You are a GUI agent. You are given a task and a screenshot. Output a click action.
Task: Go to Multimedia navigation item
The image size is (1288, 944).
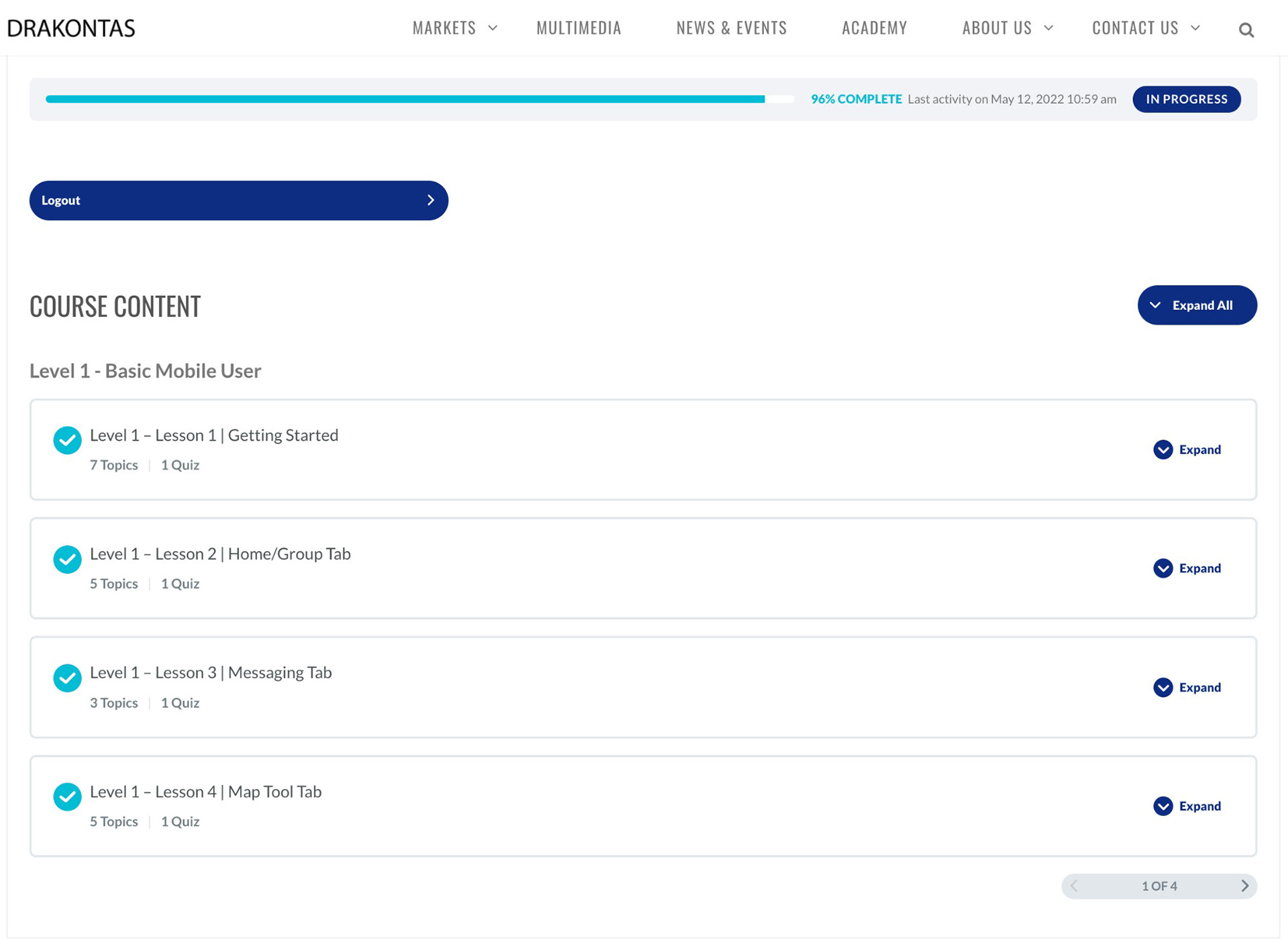click(x=578, y=28)
